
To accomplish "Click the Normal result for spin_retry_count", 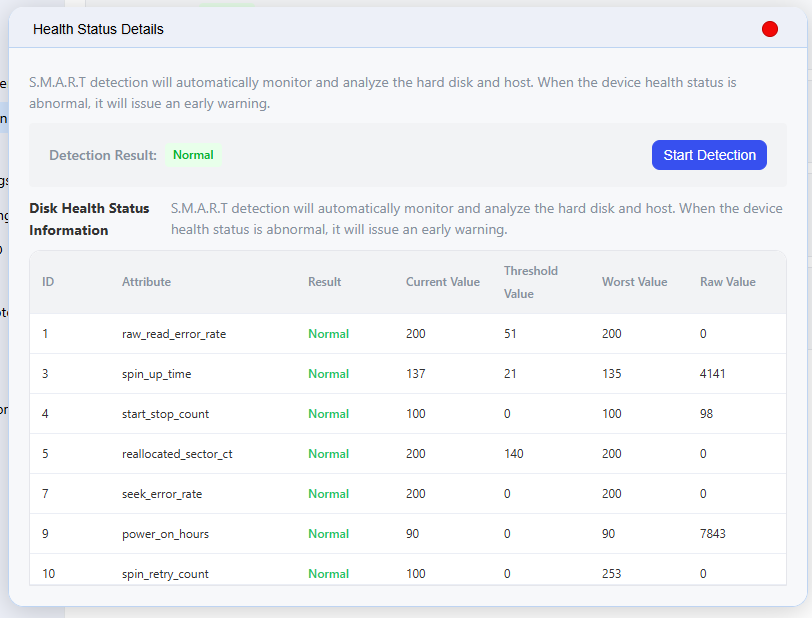I will click(x=328, y=574).
